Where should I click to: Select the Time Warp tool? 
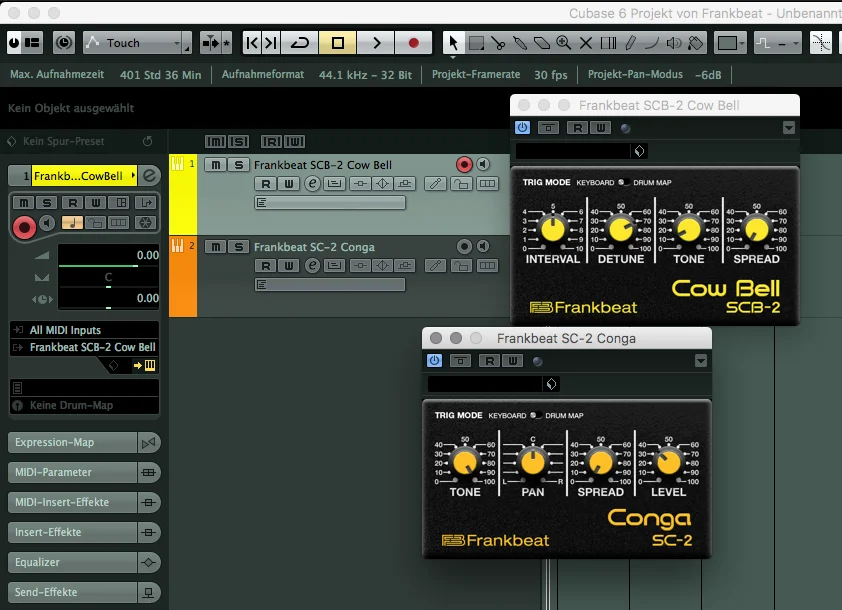pos(608,42)
